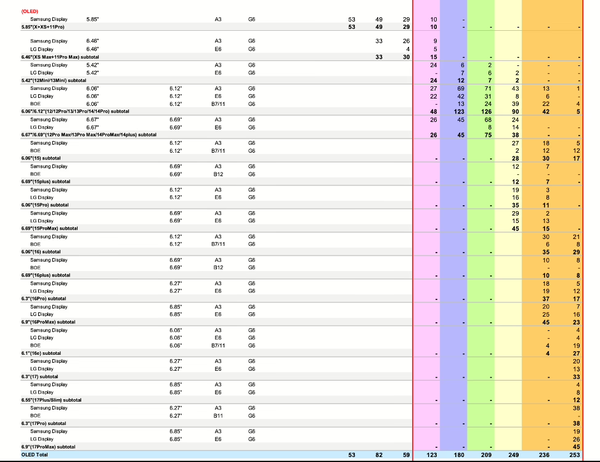This screenshot has width=600, height=462.
Task: Select the 6.06"/6.12"(12/12Pro/13/13Pro/14/14Pro) subtotal label
Action: point(75,111)
